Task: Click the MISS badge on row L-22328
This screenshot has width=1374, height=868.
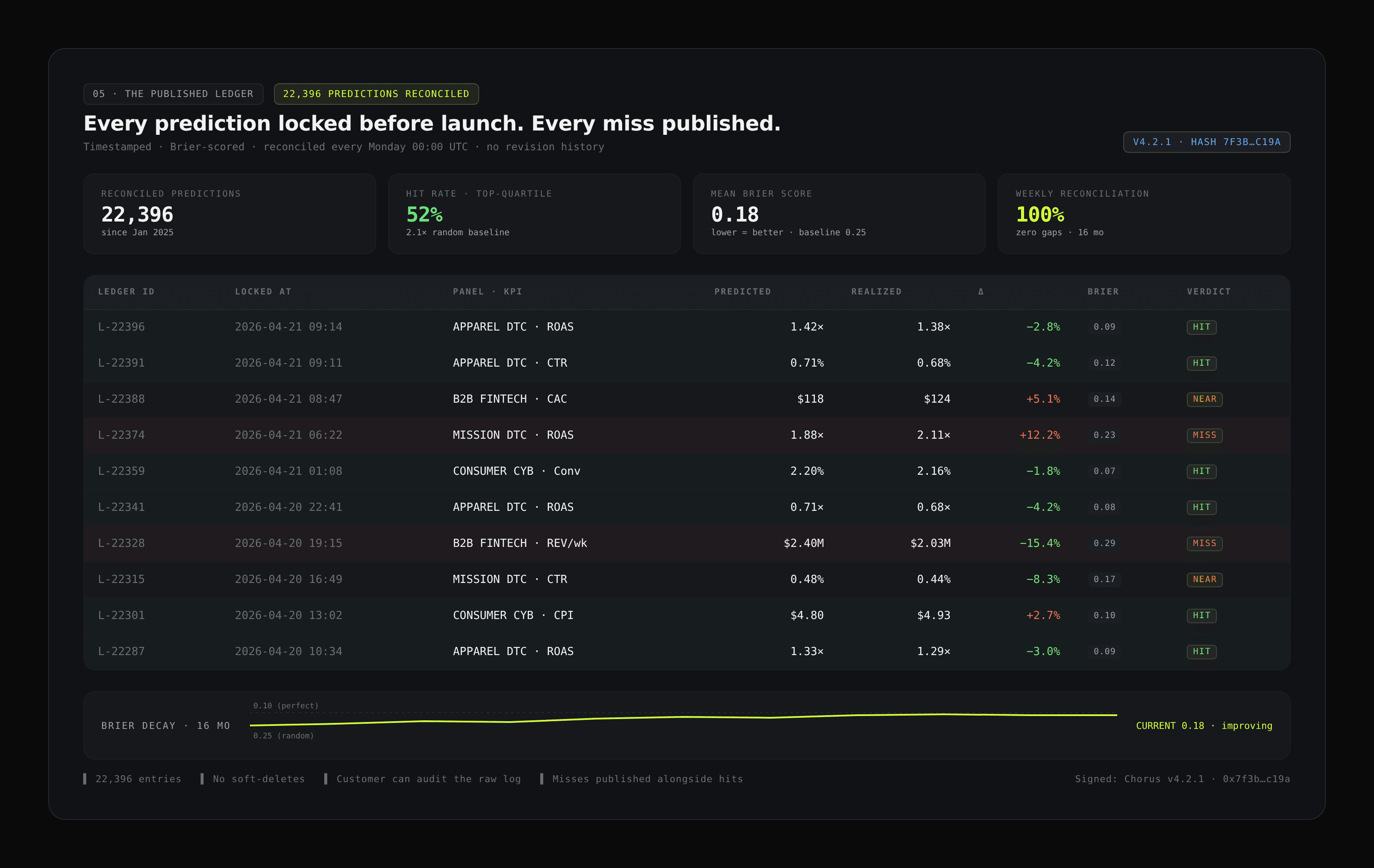Action: click(x=1204, y=543)
